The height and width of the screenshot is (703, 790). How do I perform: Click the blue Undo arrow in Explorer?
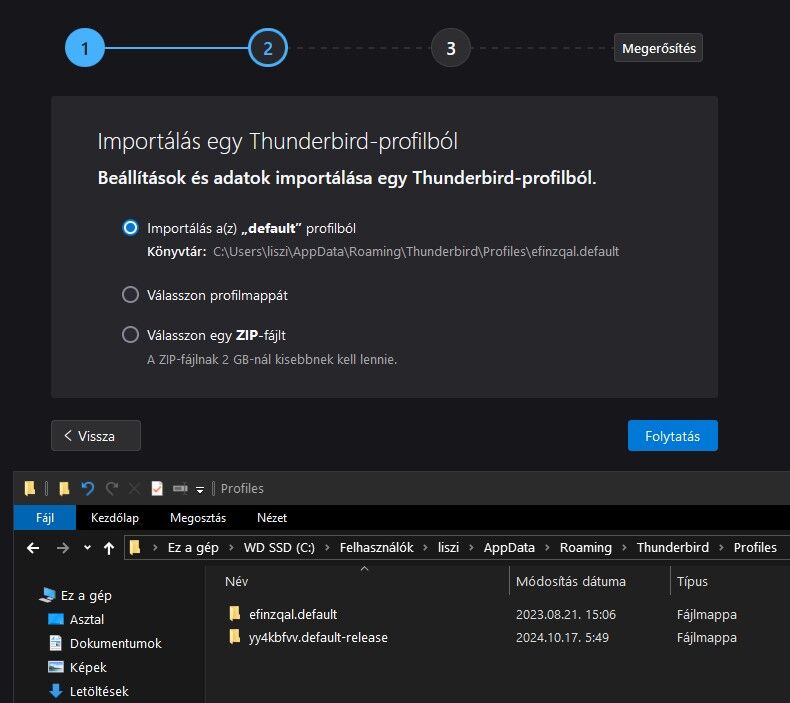pos(88,488)
